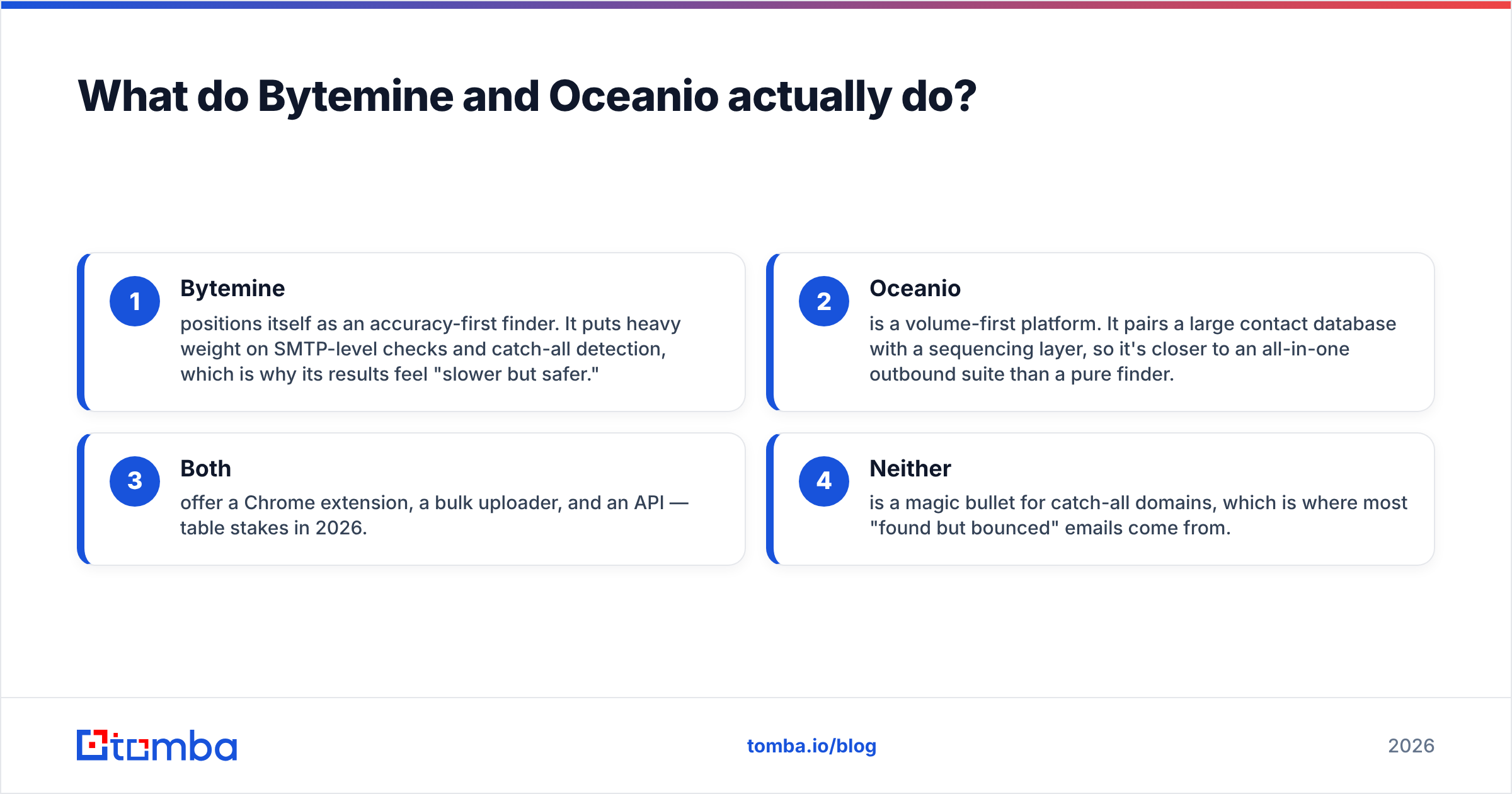Click the text 'table stakes in 2026.'
Image resolution: width=1512 pixels, height=794 pixels.
273,528
